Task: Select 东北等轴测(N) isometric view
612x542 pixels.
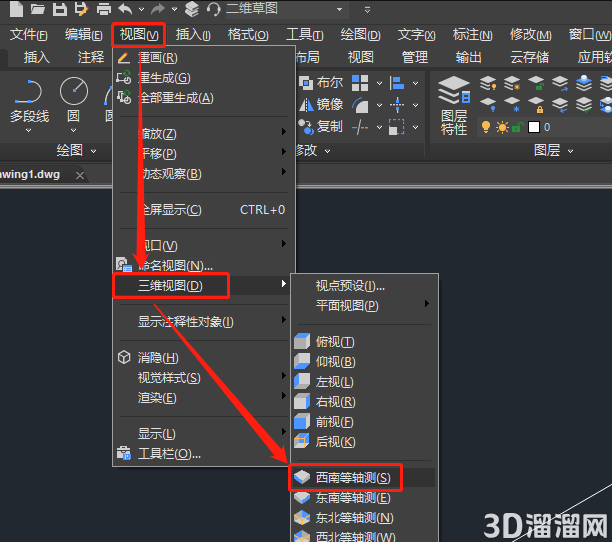Action: [x=364, y=518]
